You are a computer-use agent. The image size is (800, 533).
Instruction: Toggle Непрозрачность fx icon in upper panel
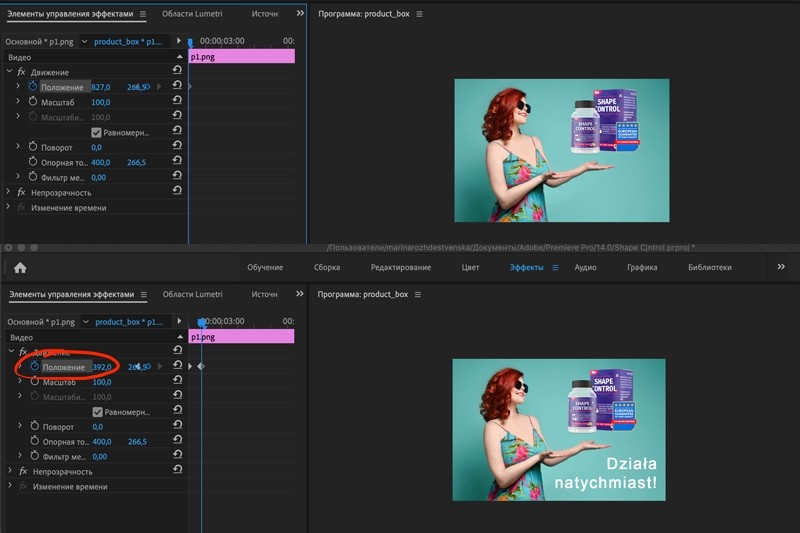point(21,192)
